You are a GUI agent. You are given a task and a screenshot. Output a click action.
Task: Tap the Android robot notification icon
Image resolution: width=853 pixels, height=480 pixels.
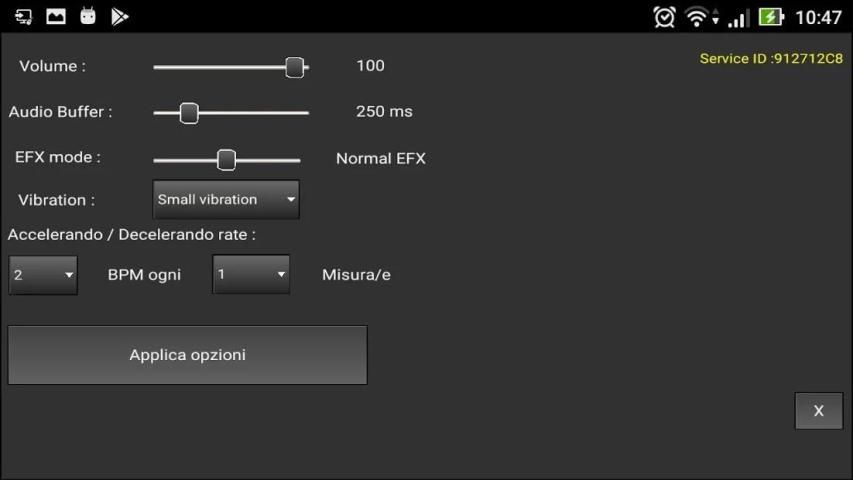(88, 16)
